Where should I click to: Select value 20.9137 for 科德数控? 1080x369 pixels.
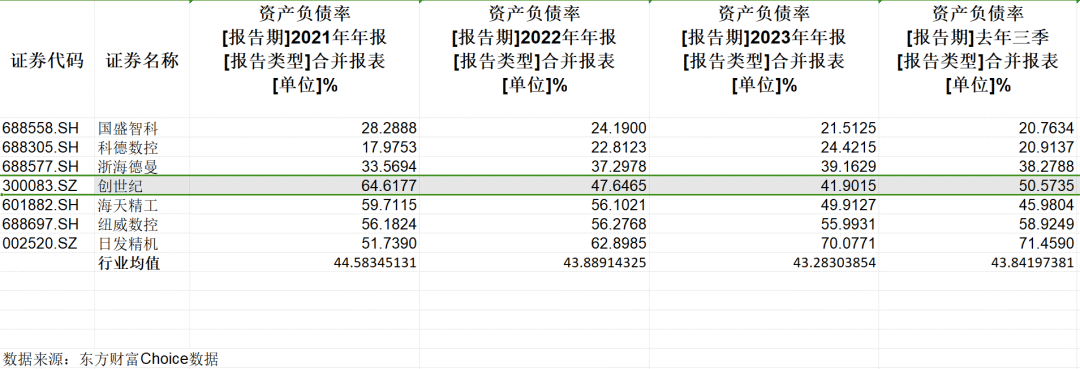(979, 146)
